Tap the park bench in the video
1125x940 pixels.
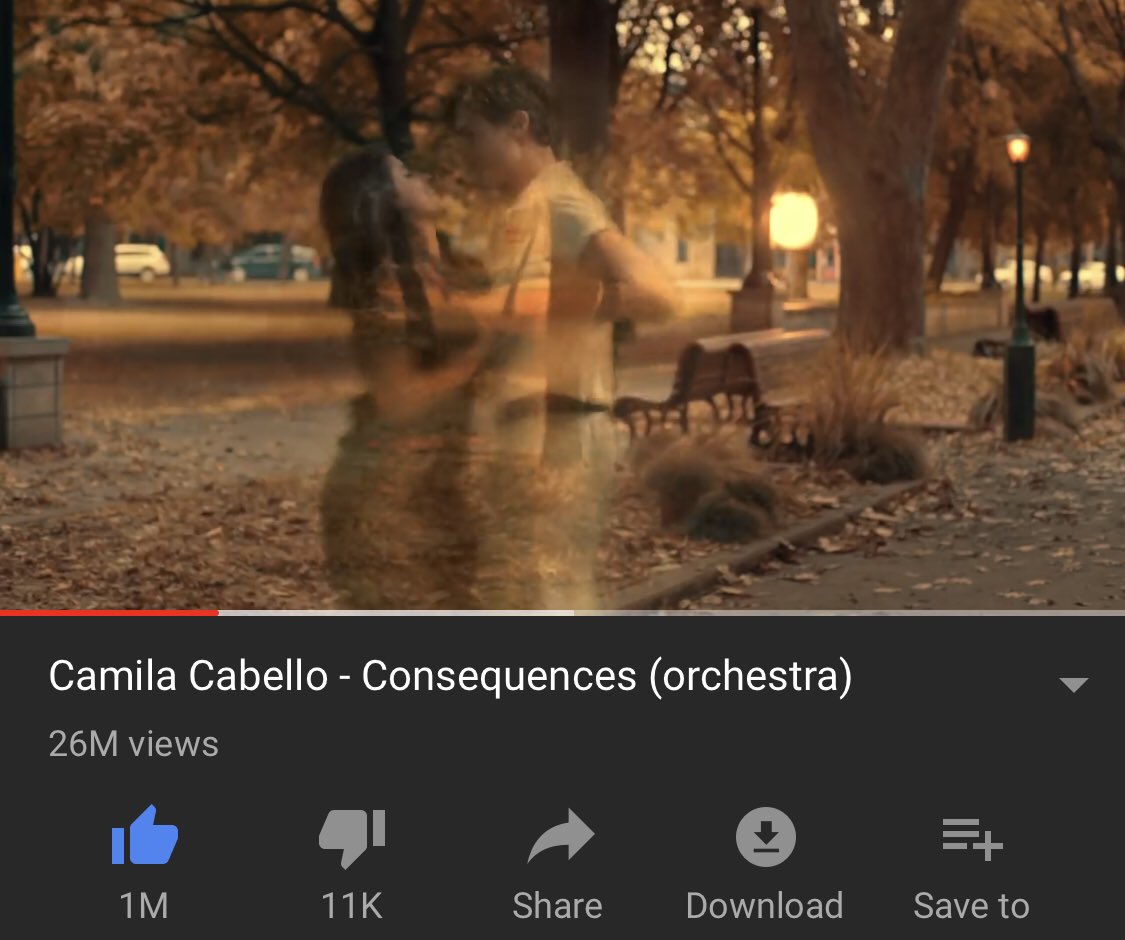point(721,384)
